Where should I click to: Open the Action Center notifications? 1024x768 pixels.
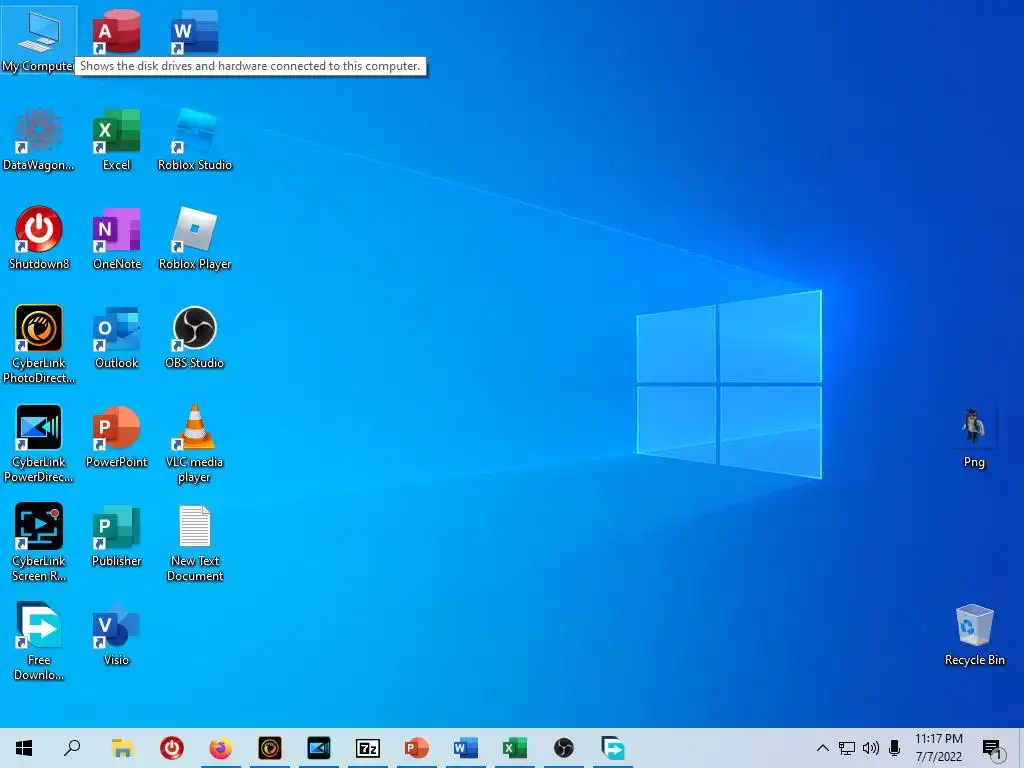click(x=992, y=748)
